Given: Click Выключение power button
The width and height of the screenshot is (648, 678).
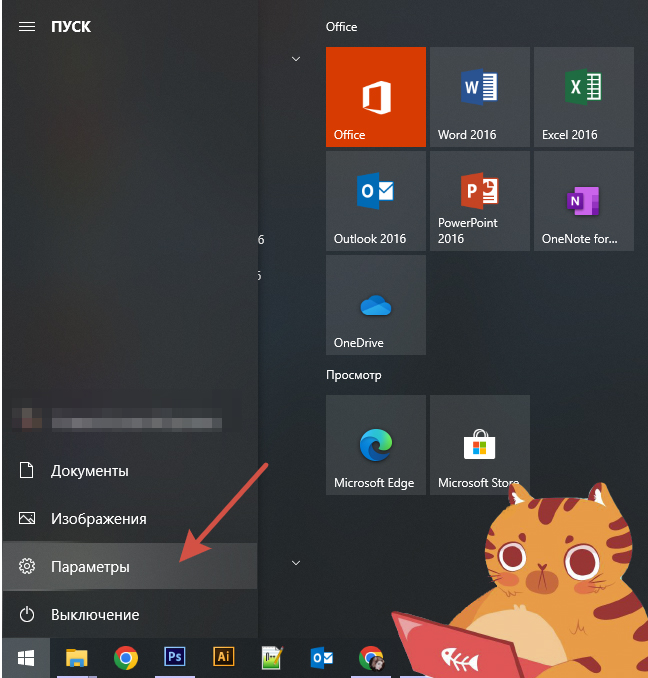Looking at the screenshot, I should [94, 615].
